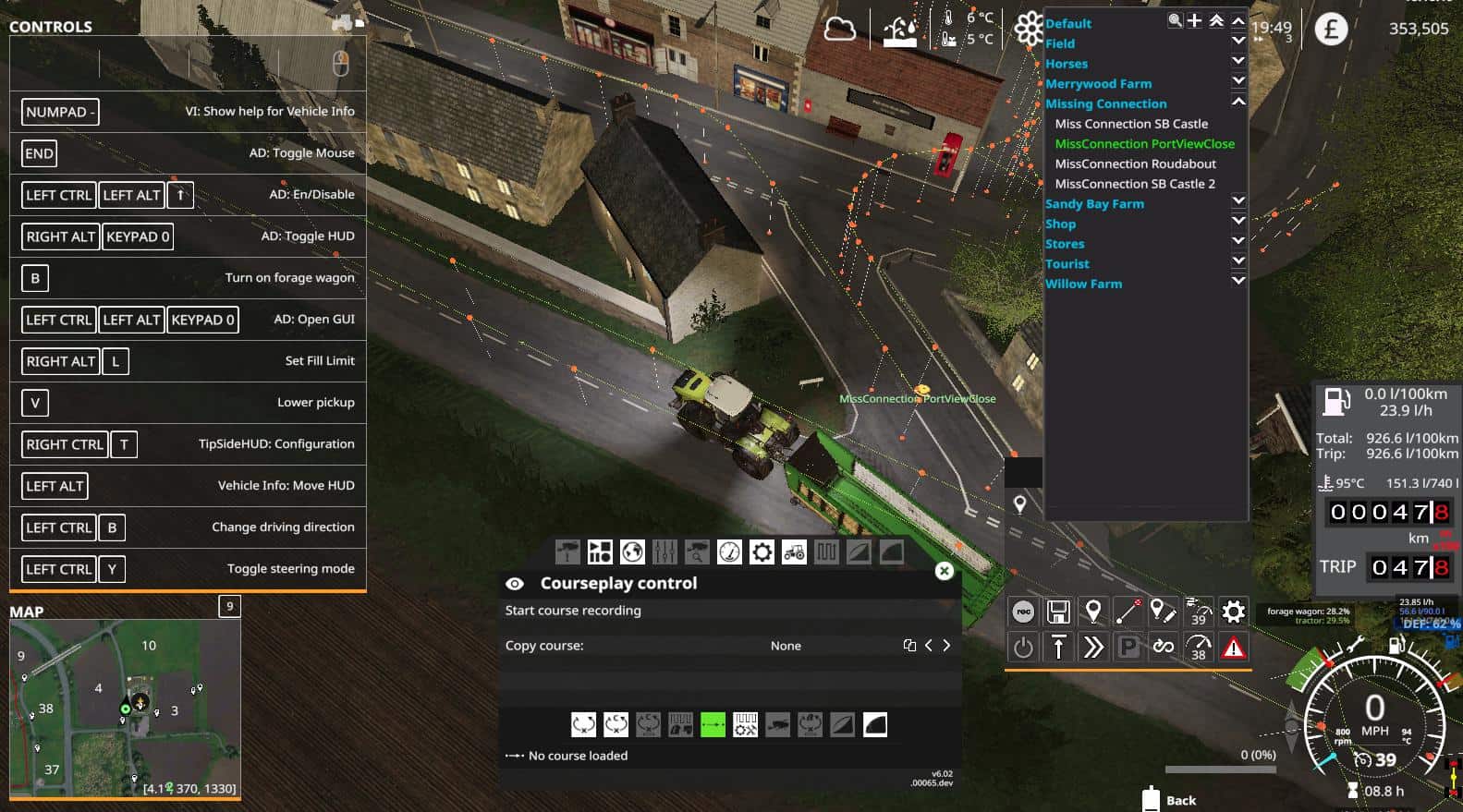Select Miss Connection SB Castle destination
The width and height of the screenshot is (1463, 812).
pyautogui.click(x=1131, y=124)
